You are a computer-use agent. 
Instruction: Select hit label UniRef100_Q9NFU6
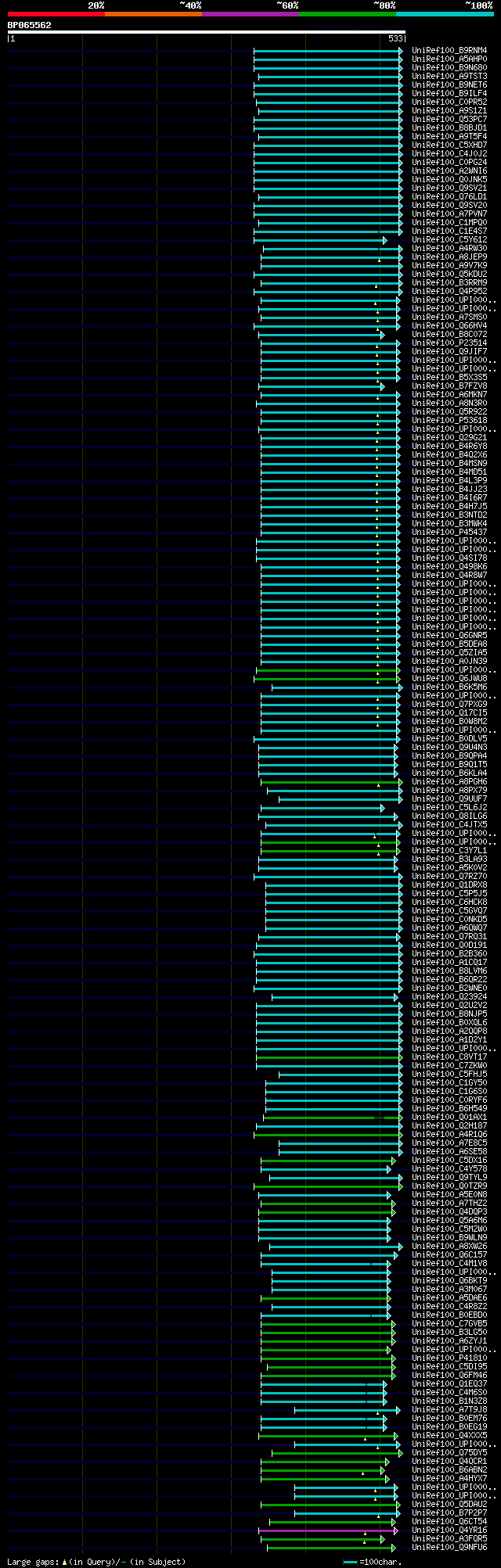pos(449,1548)
